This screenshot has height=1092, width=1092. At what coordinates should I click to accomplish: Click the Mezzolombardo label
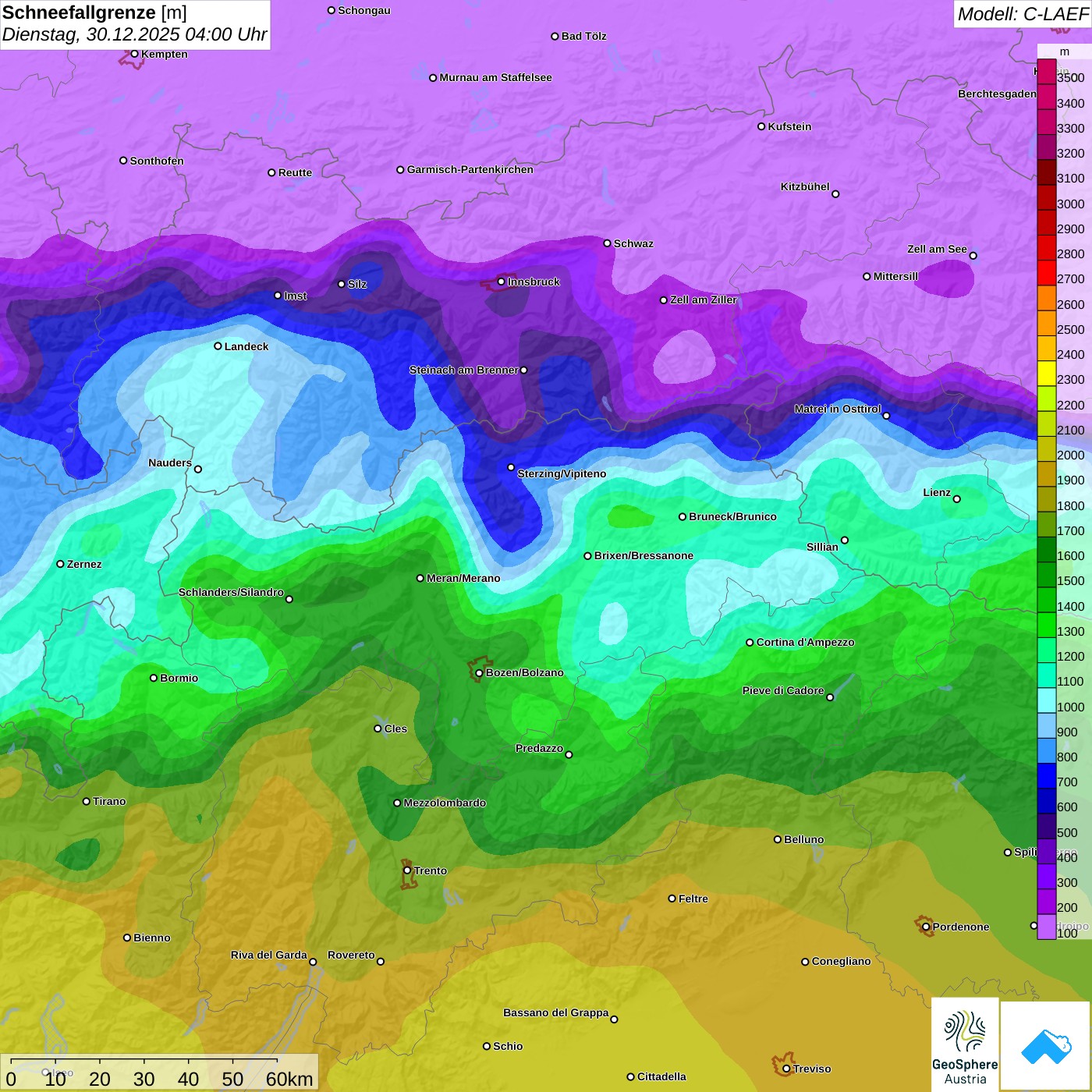tap(445, 803)
